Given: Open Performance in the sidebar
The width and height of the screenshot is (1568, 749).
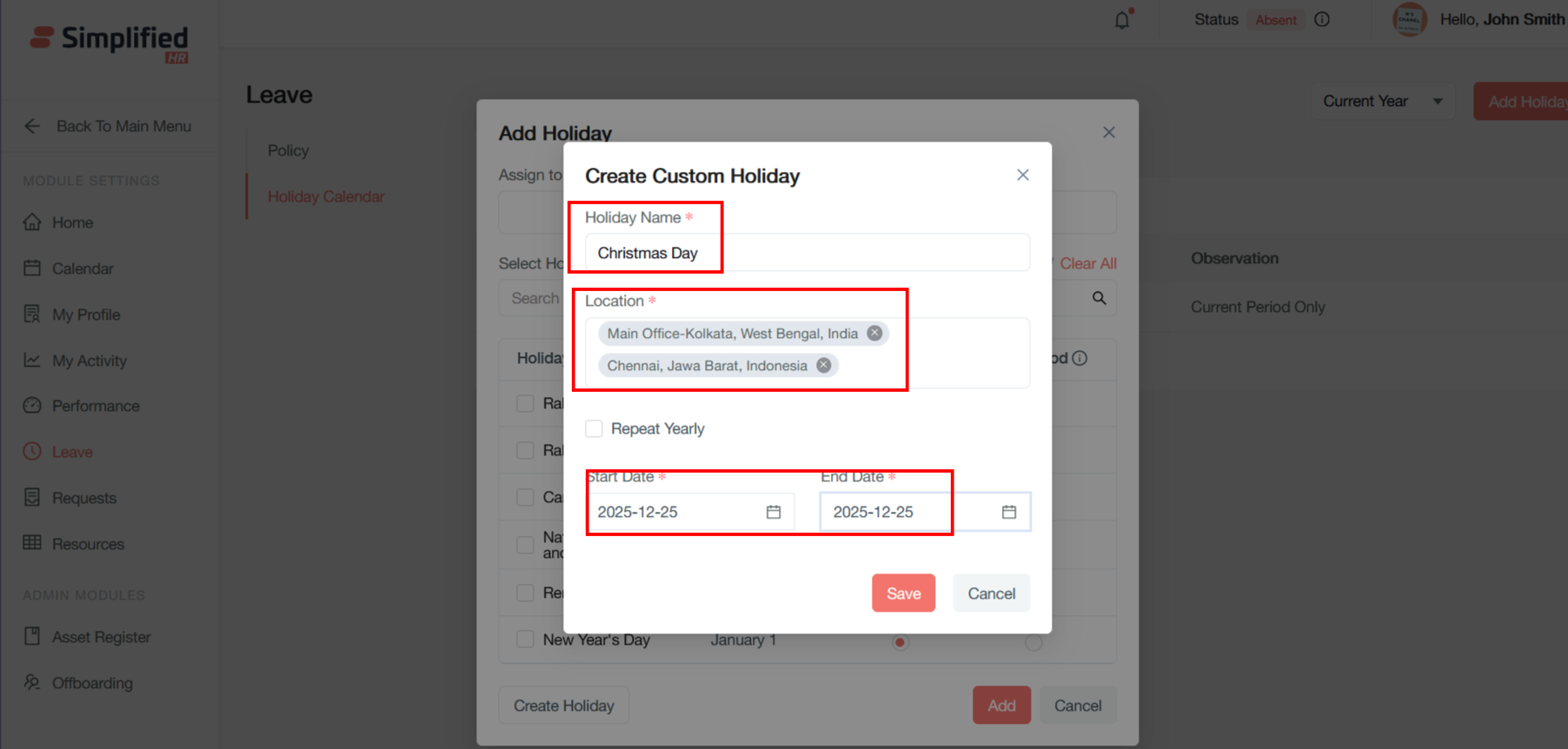Looking at the screenshot, I should coord(95,406).
